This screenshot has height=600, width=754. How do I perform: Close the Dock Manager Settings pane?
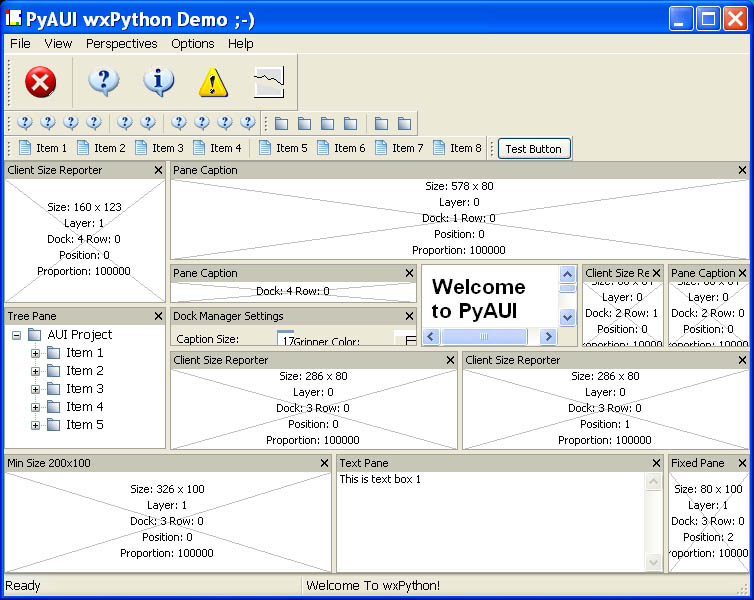409,316
